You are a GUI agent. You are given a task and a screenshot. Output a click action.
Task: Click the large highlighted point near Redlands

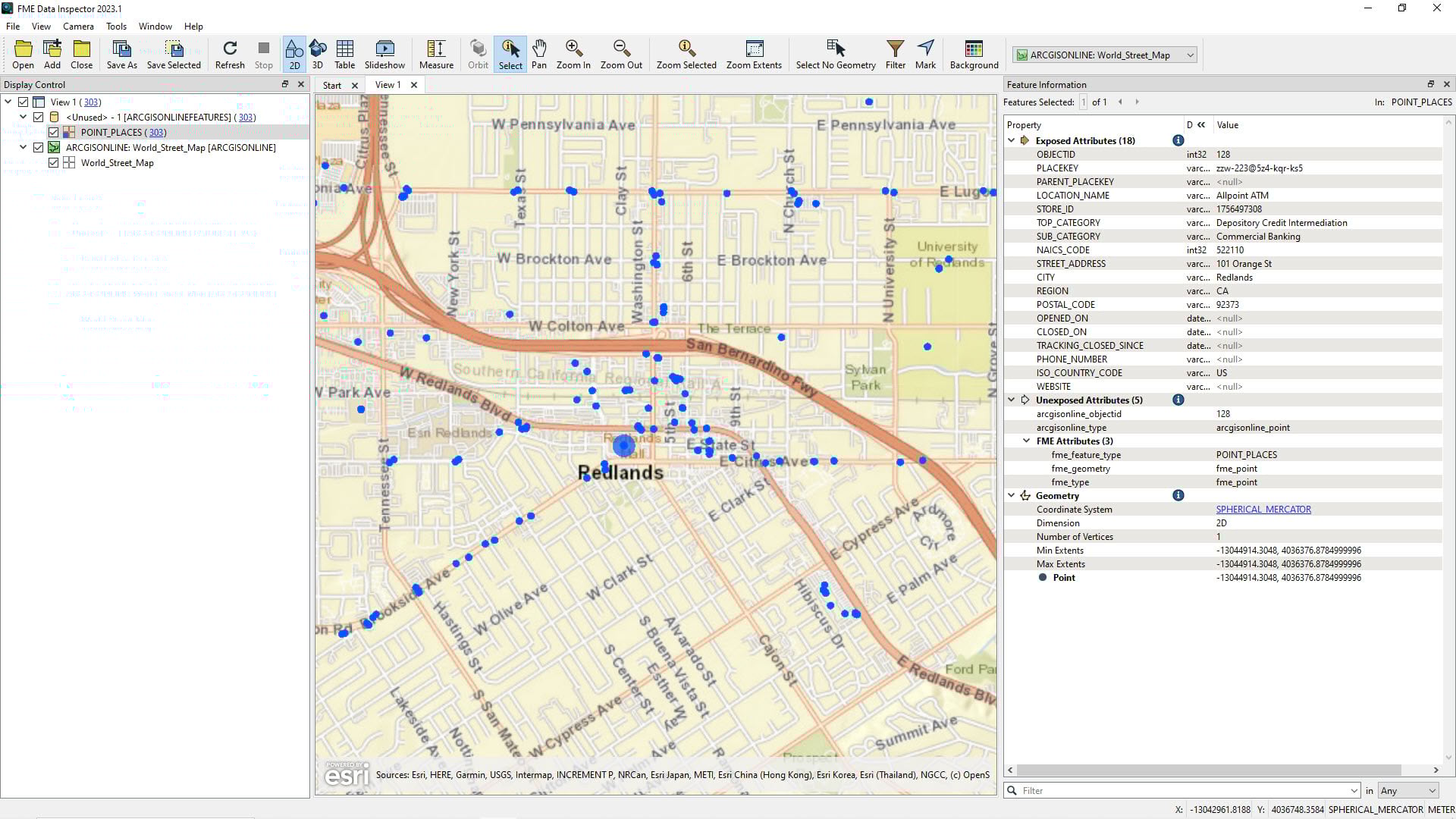point(623,445)
